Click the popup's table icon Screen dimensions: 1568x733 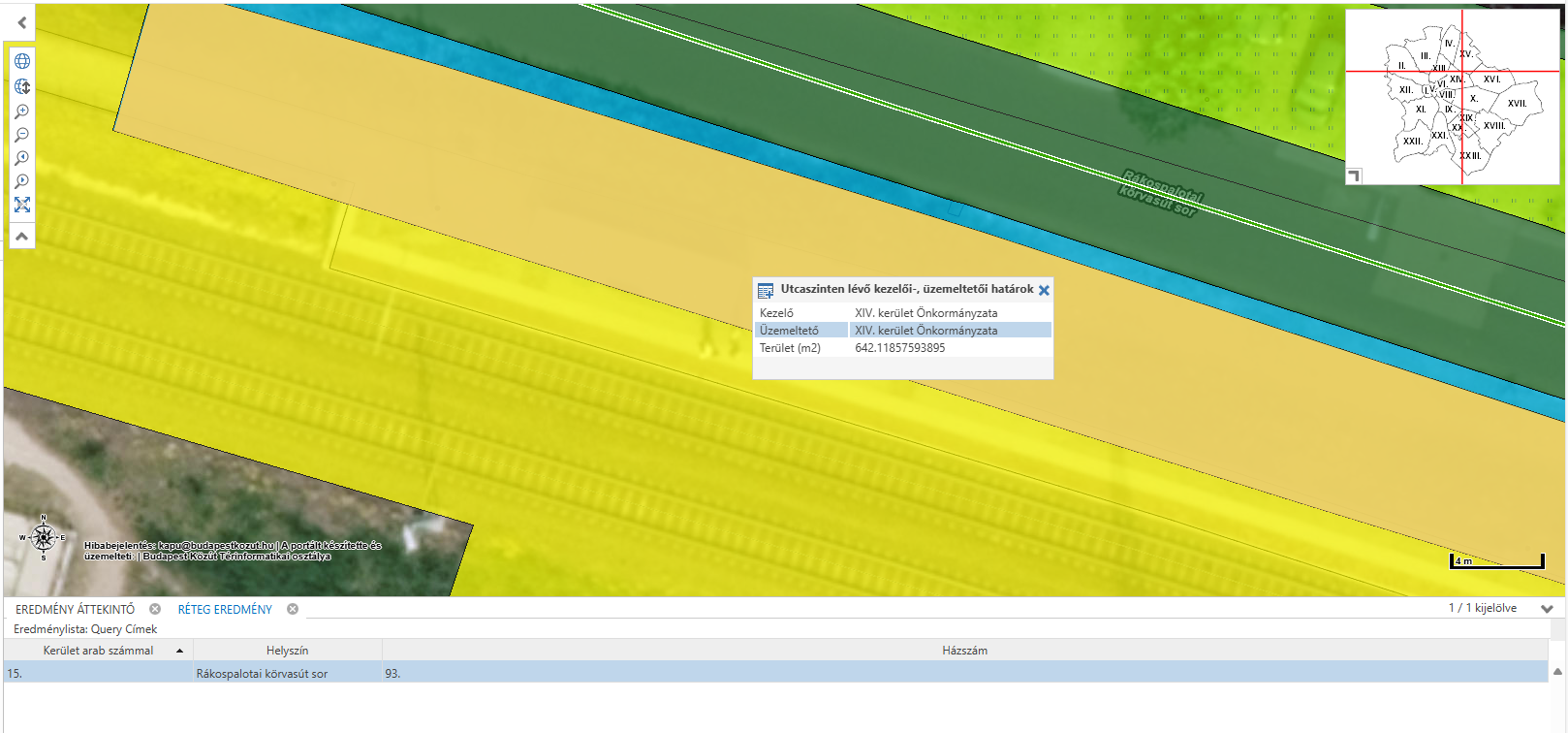point(766,290)
